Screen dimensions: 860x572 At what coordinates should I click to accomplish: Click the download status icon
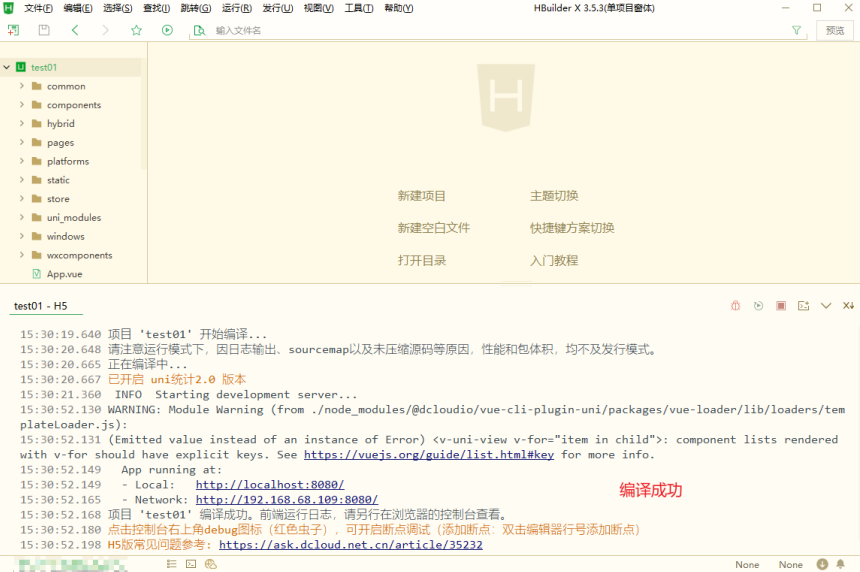(822, 564)
